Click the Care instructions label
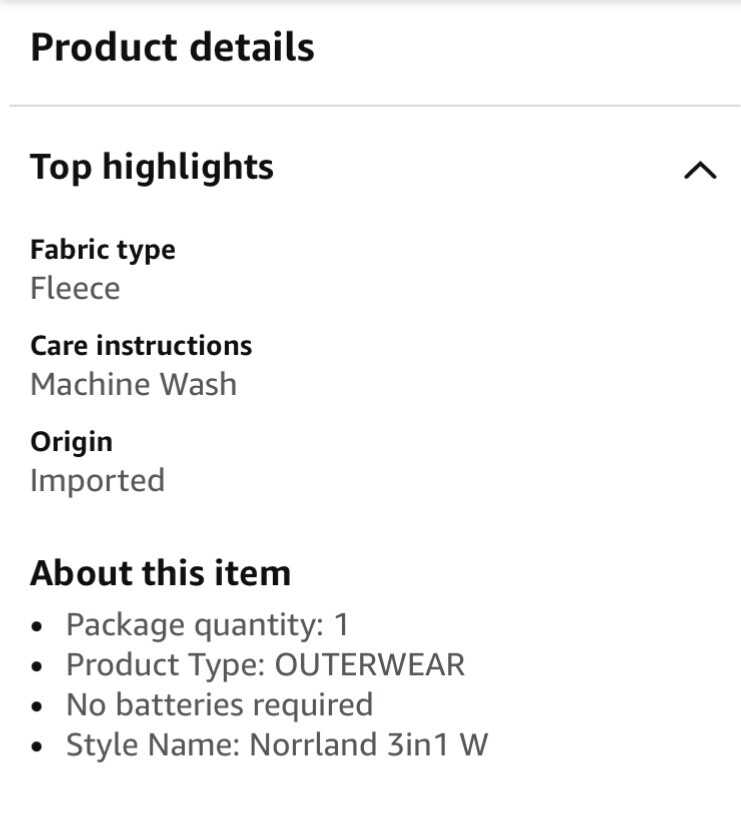The height and width of the screenshot is (815, 741). click(141, 346)
